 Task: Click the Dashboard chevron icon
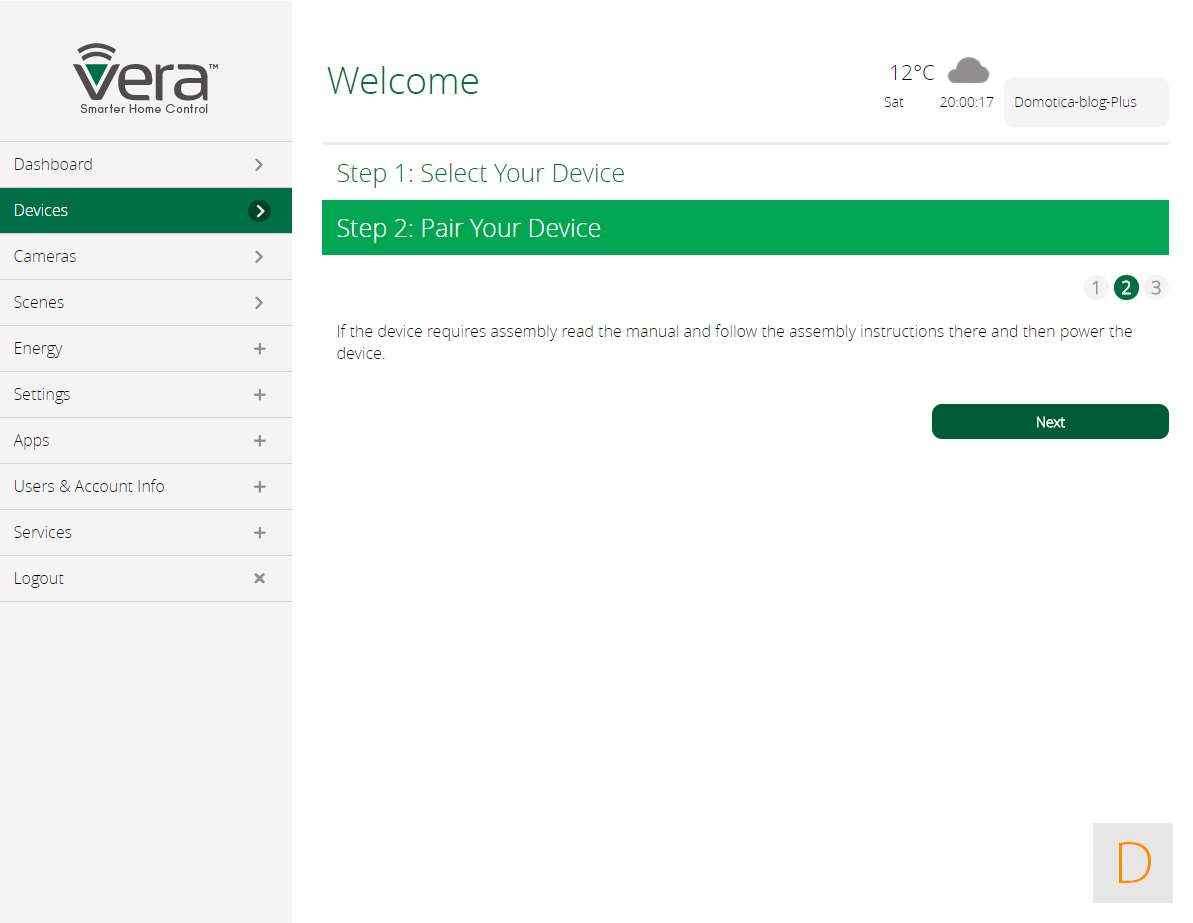tap(259, 164)
